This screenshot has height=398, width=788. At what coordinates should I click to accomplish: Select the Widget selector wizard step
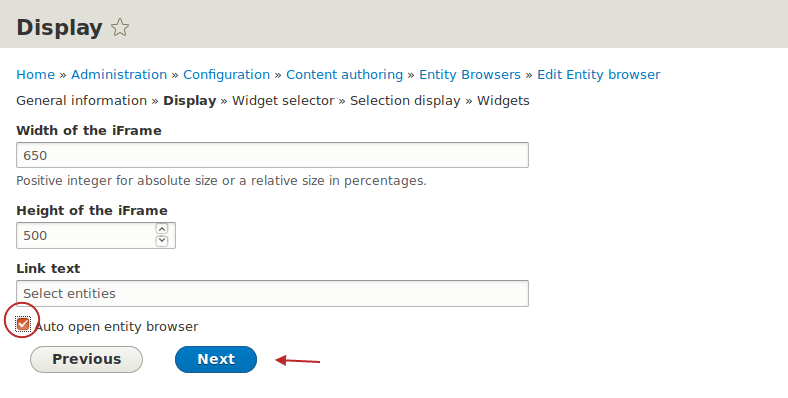click(283, 101)
